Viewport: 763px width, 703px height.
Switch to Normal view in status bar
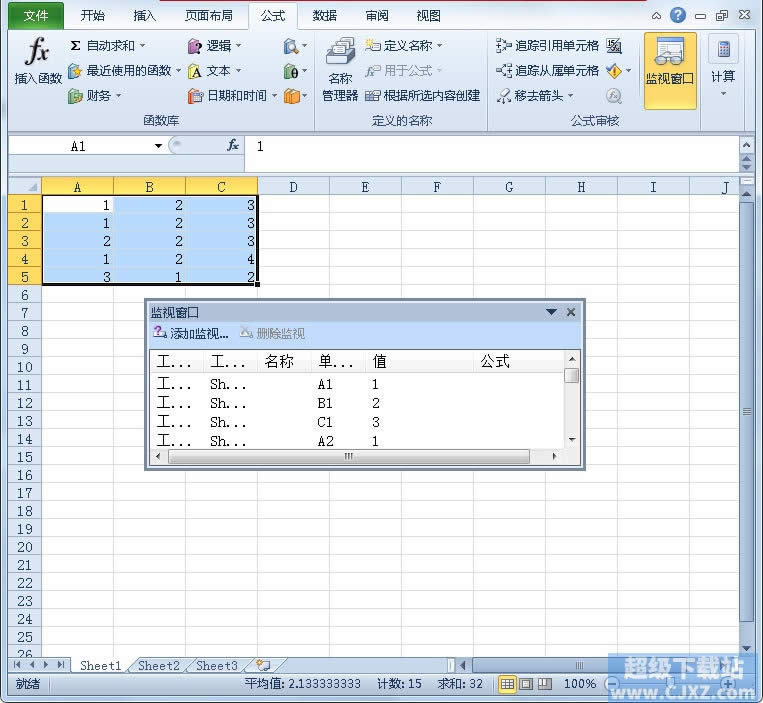pyautogui.click(x=508, y=684)
